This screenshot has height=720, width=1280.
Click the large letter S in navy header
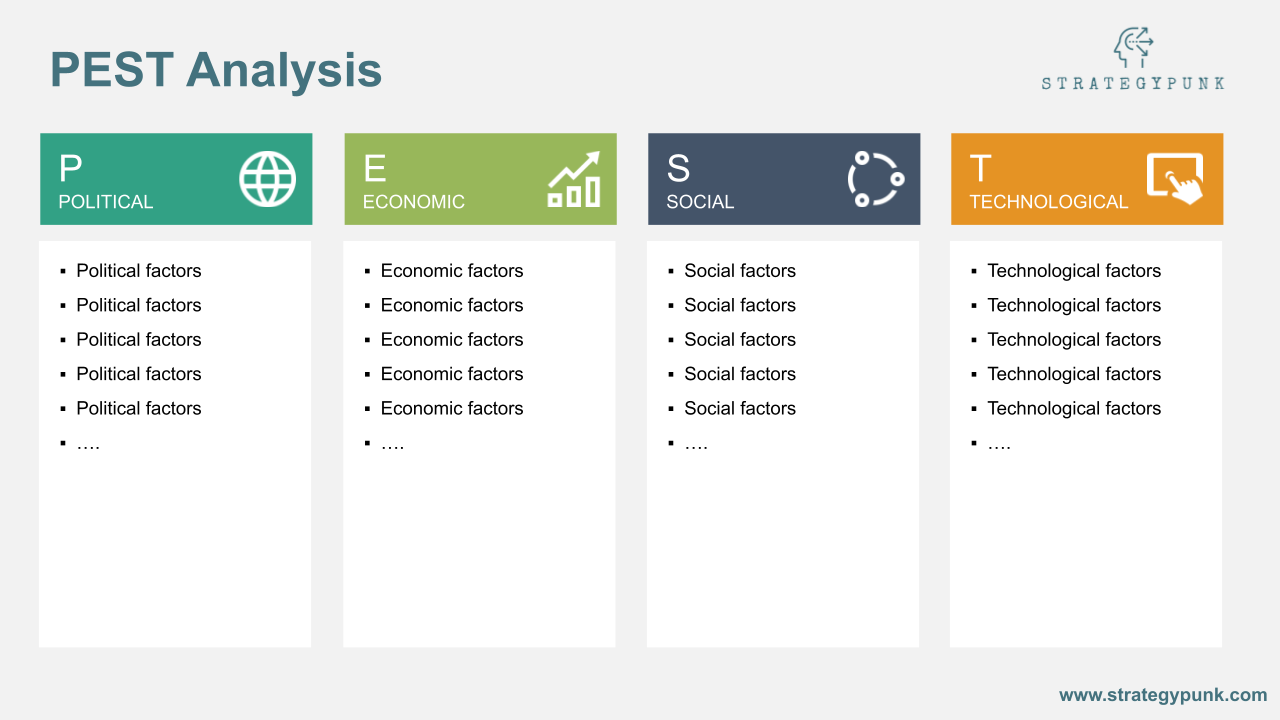tap(678, 169)
